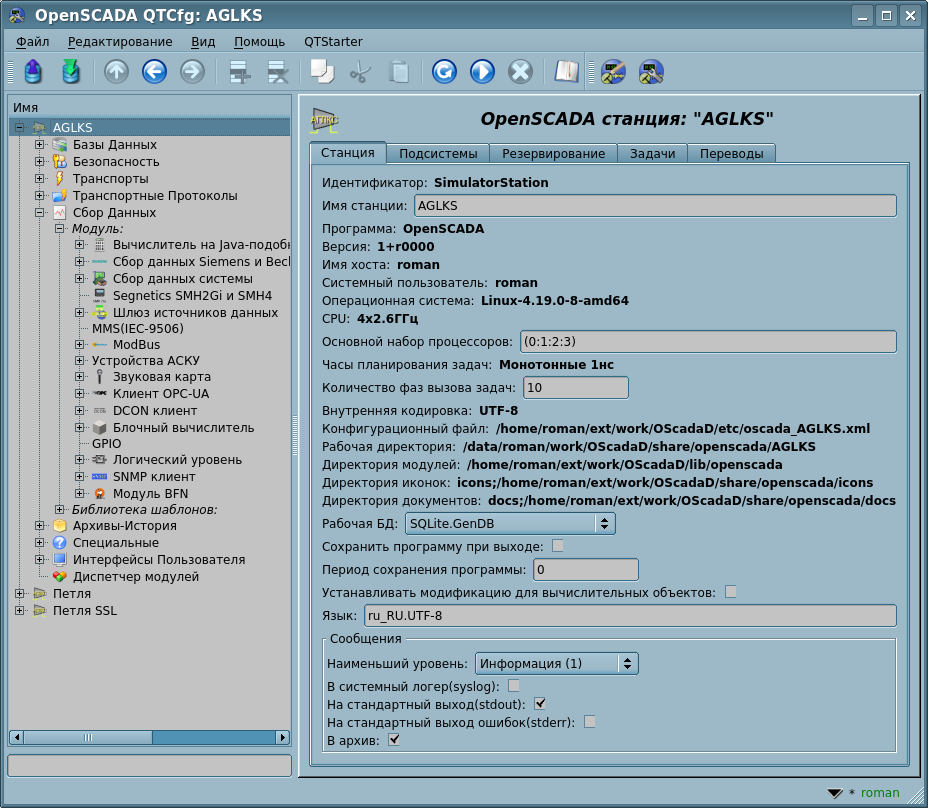Toggle 'Сохранить программу при выходе' checkbox
This screenshot has width=928, height=808.
pos(558,546)
